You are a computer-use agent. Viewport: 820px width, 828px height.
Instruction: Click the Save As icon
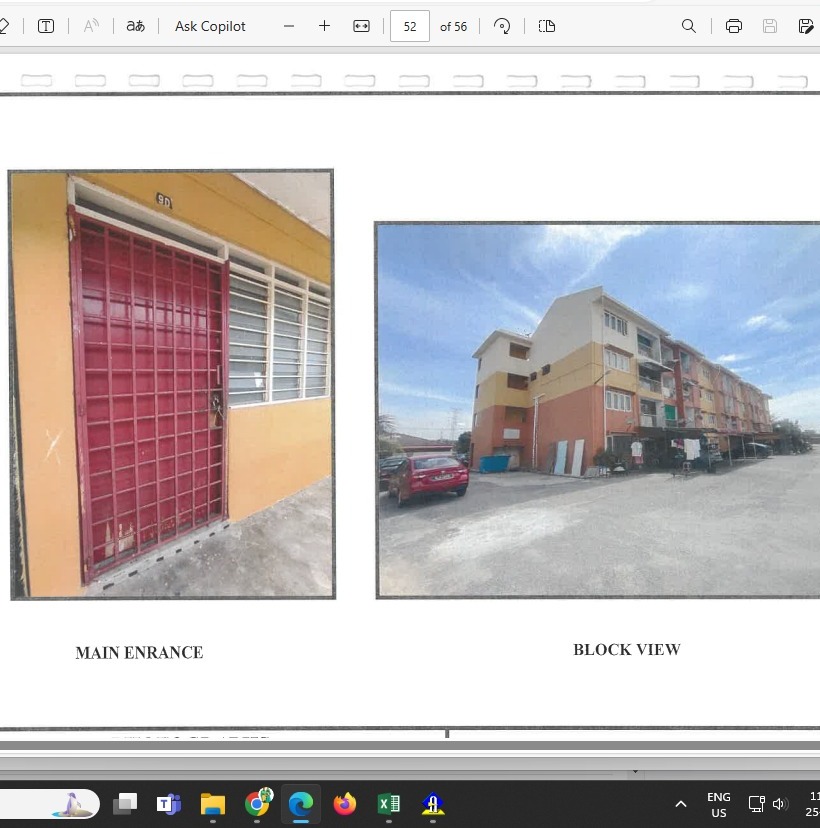[x=805, y=26]
